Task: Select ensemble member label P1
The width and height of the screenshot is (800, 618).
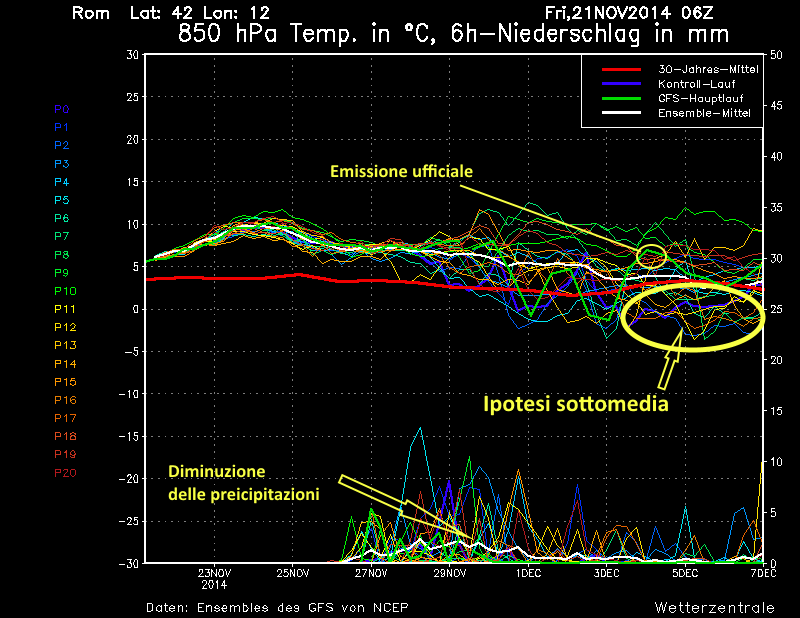Action: pyautogui.click(x=62, y=127)
